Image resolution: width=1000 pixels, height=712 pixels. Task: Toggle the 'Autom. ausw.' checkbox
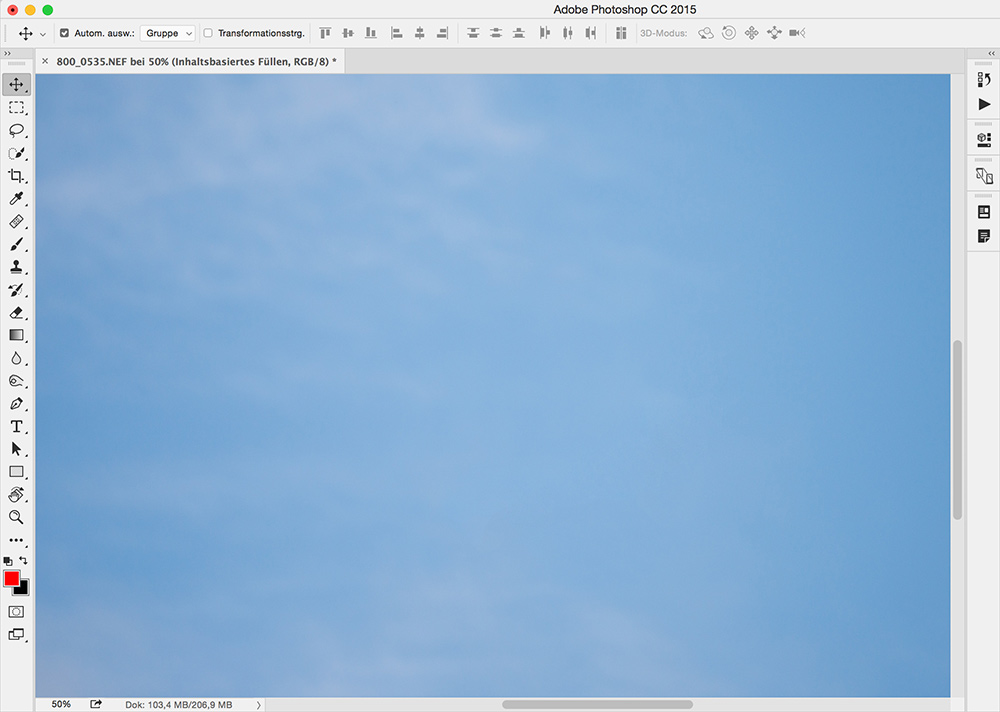[64, 33]
